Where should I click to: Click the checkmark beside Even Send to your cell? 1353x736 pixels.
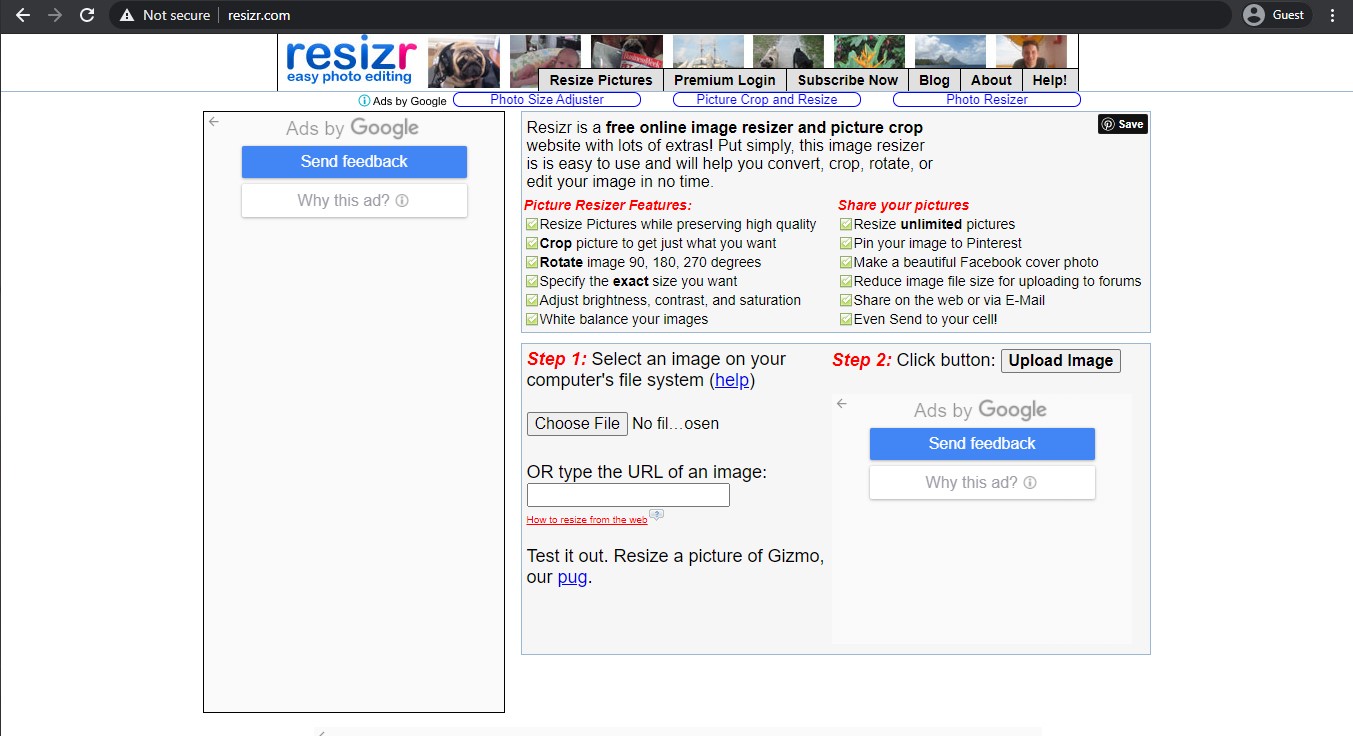[846, 320]
